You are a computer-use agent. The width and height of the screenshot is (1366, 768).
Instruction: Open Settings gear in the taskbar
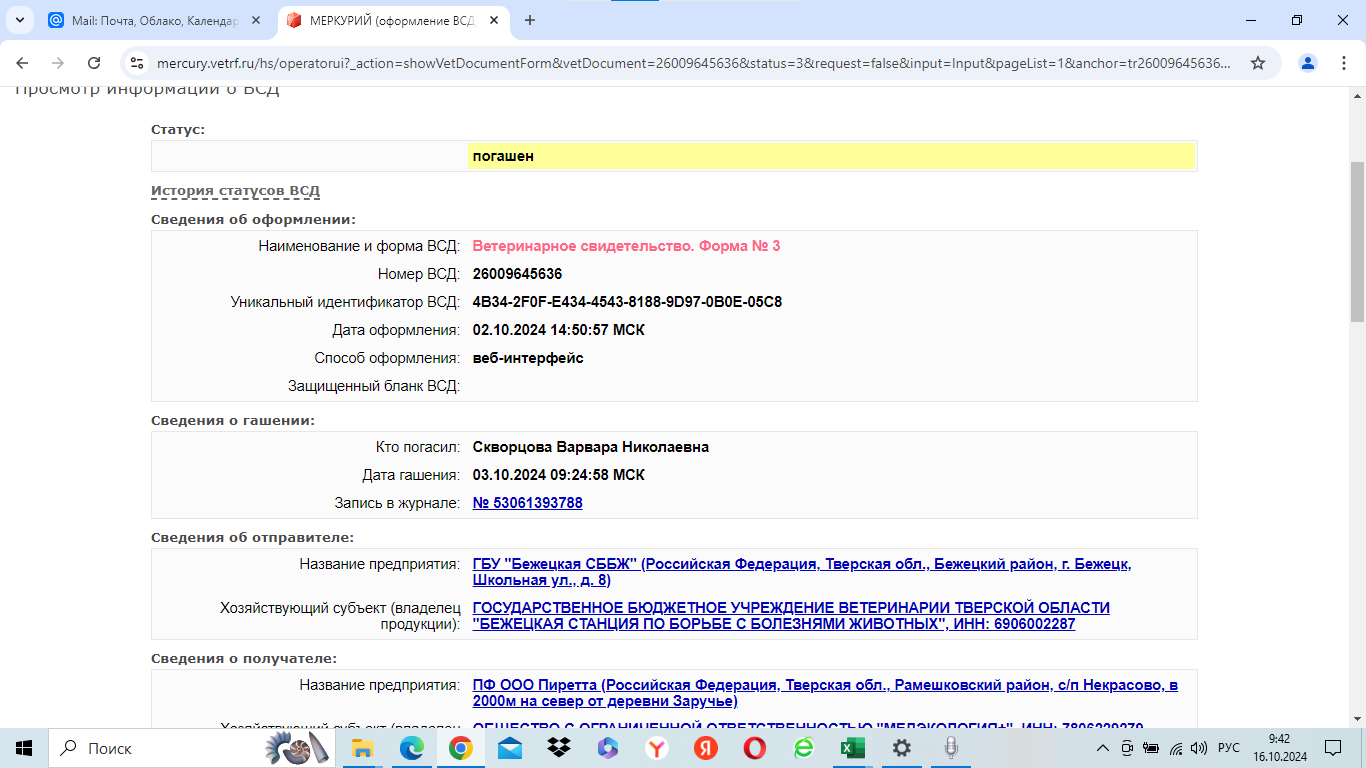[902, 748]
